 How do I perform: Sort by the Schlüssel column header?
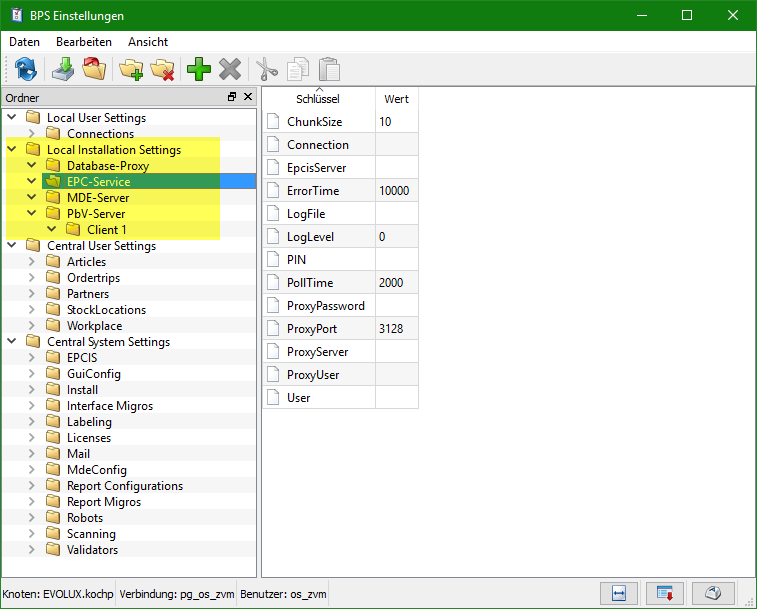tap(318, 99)
